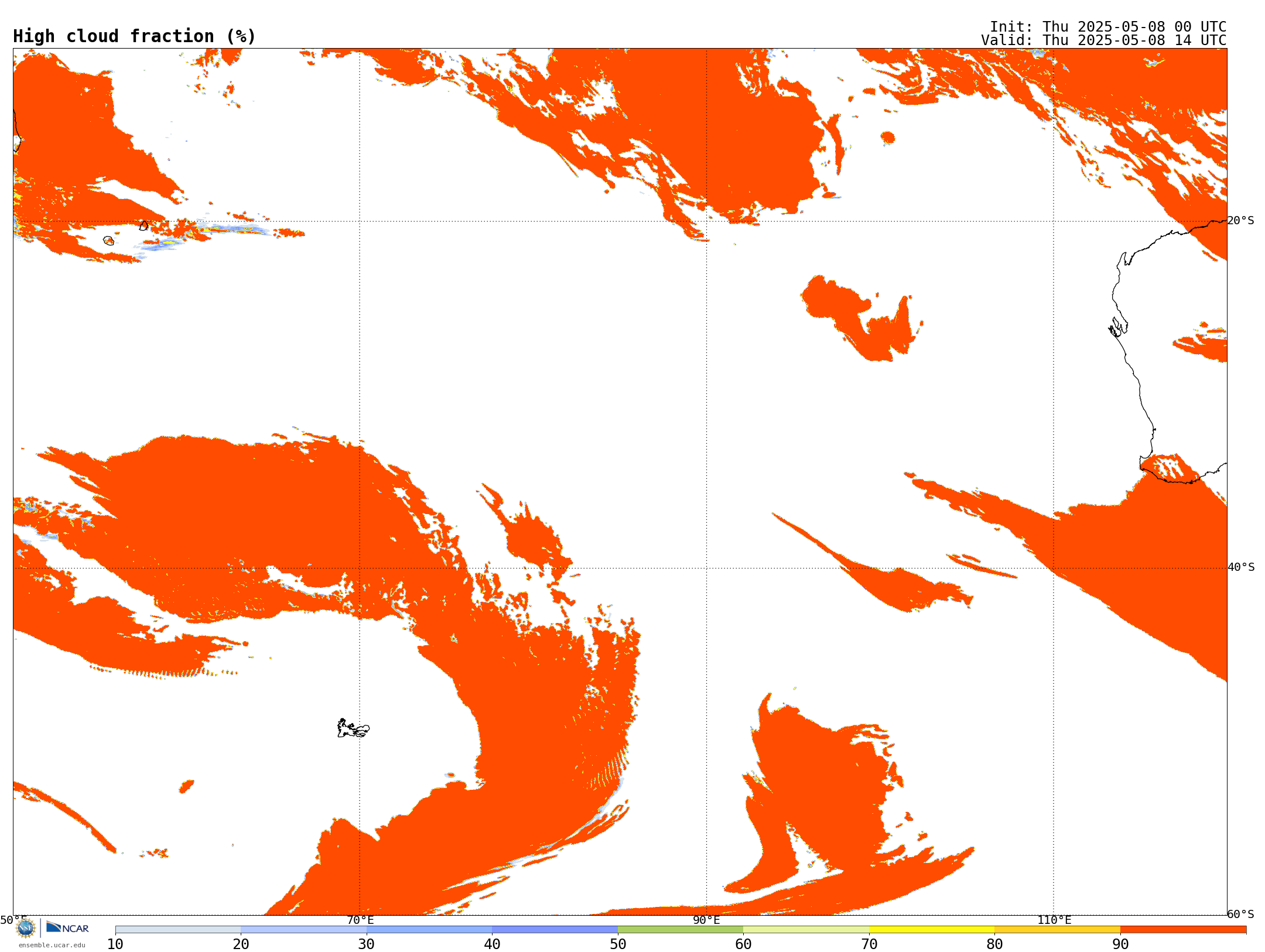The width and height of the screenshot is (1265, 952).
Task: Click the 40°S latitude label
Action: (1241, 567)
